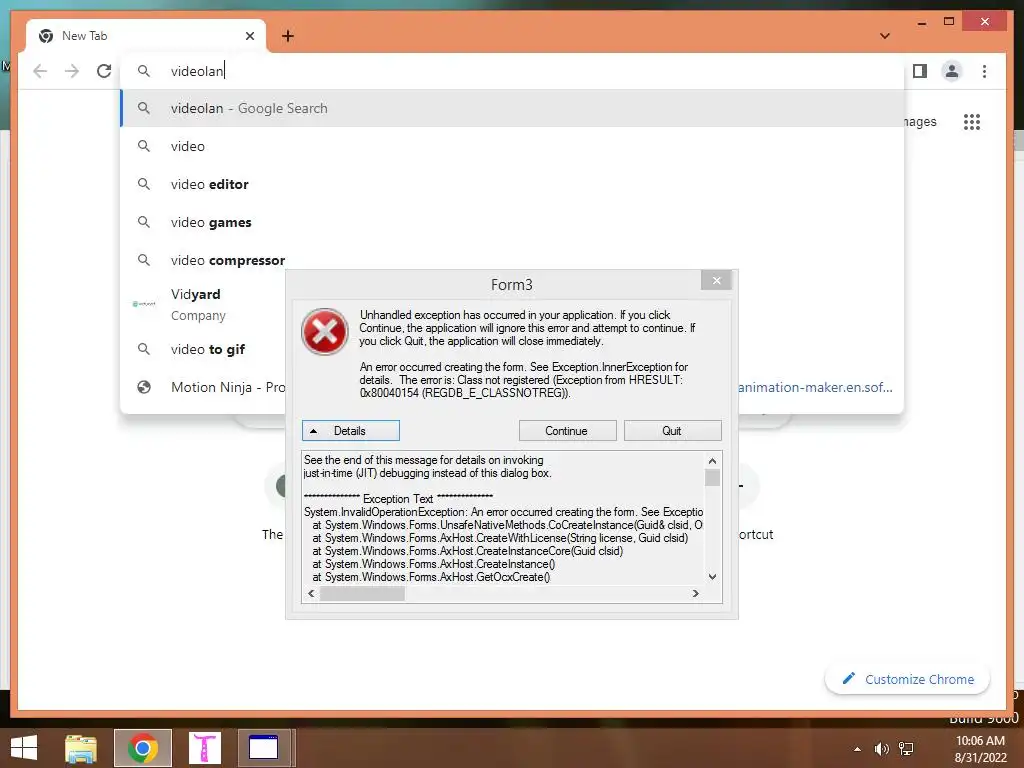1024x768 pixels.
Task: Open the Chrome profile avatar
Action: coord(952,71)
